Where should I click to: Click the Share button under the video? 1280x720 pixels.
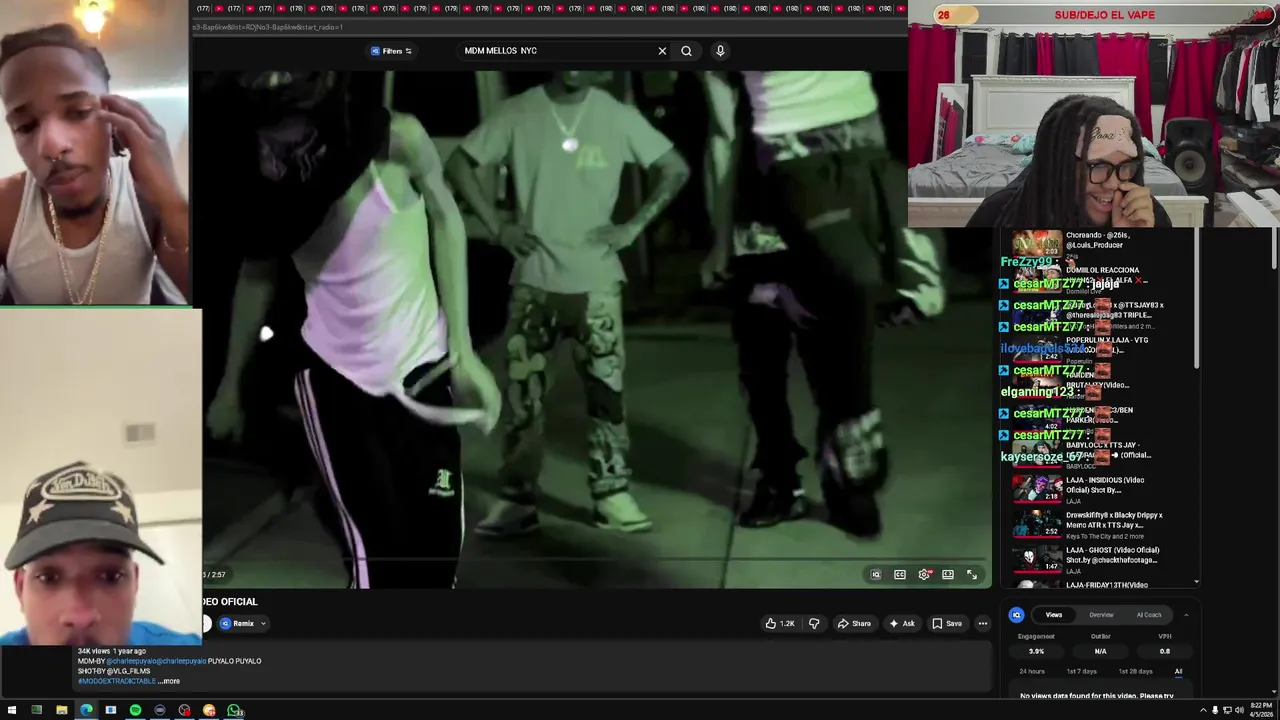pyautogui.click(x=854, y=624)
